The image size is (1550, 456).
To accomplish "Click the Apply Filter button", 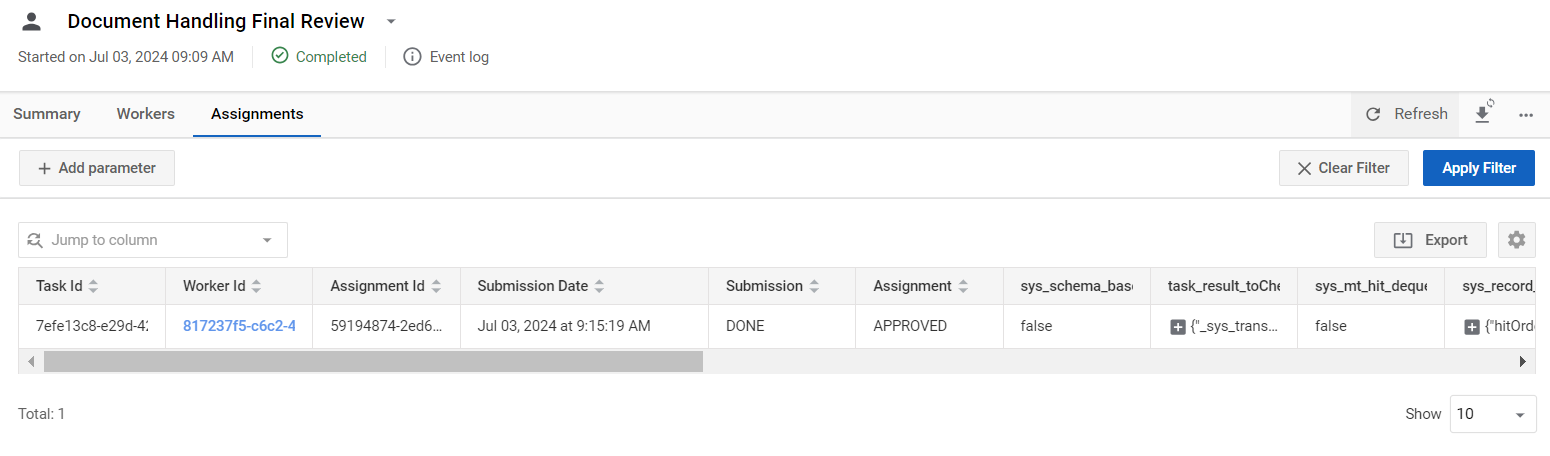I will tap(1479, 168).
